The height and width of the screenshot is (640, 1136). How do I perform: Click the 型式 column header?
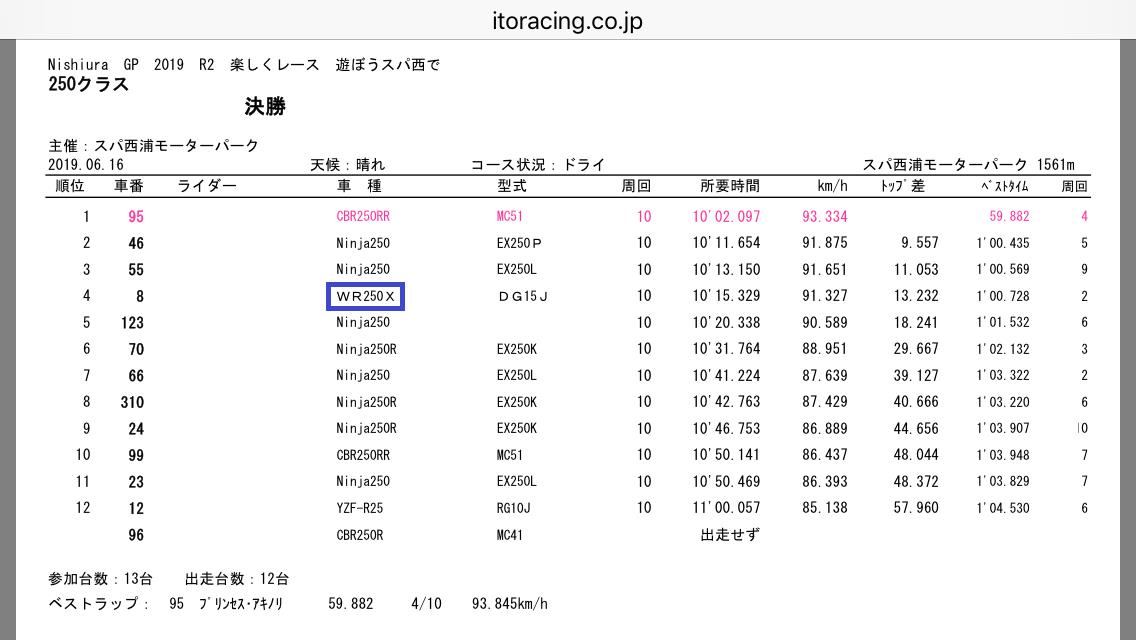[x=511, y=186]
